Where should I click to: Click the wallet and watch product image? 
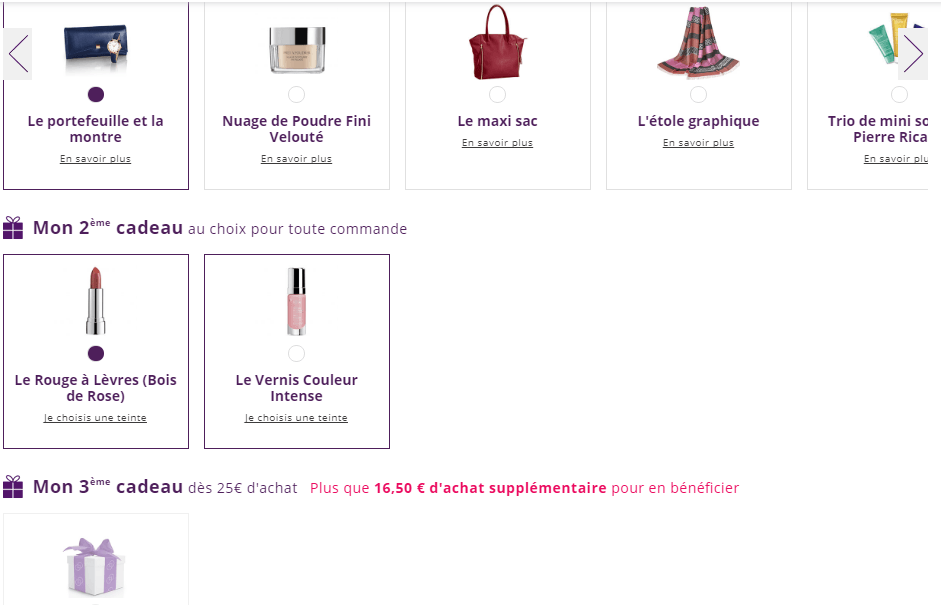click(95, 45)
